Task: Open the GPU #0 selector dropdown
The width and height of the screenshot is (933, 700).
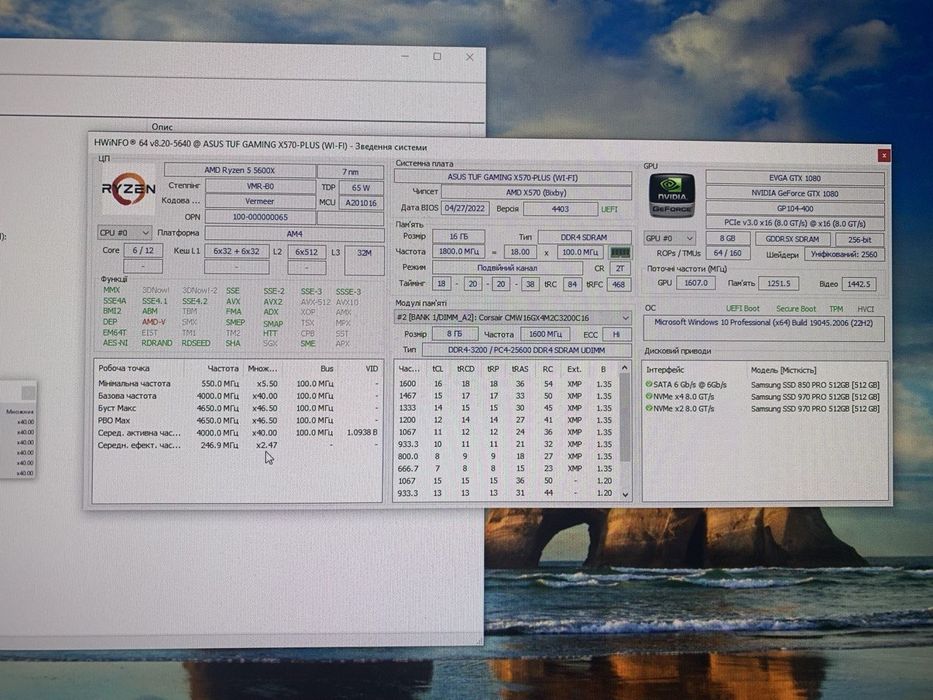Action: (x=669, y=238)
